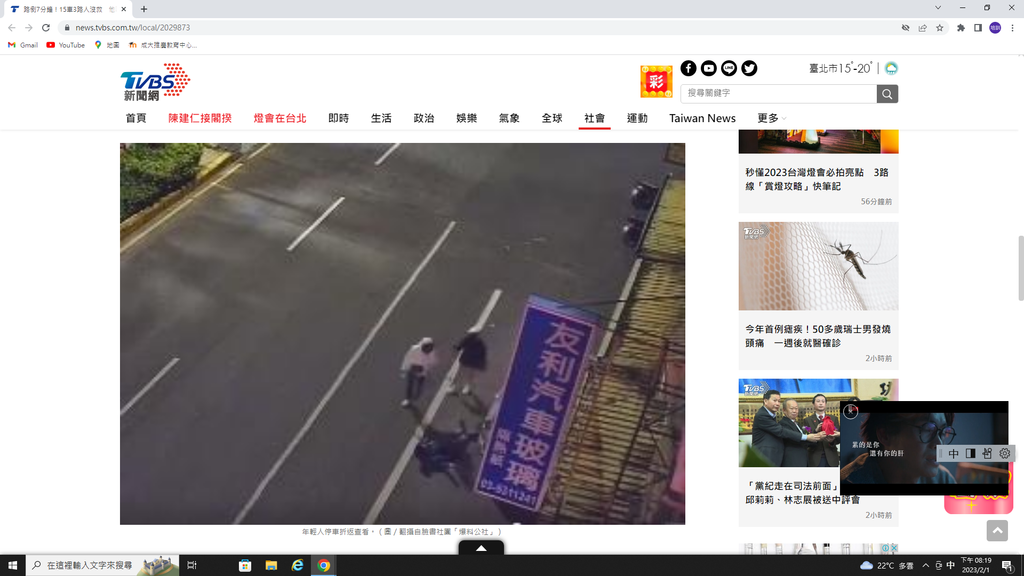Click the LINE social icon
Image resolution: width=1024 pixels, height=576 pixels.
729,68
